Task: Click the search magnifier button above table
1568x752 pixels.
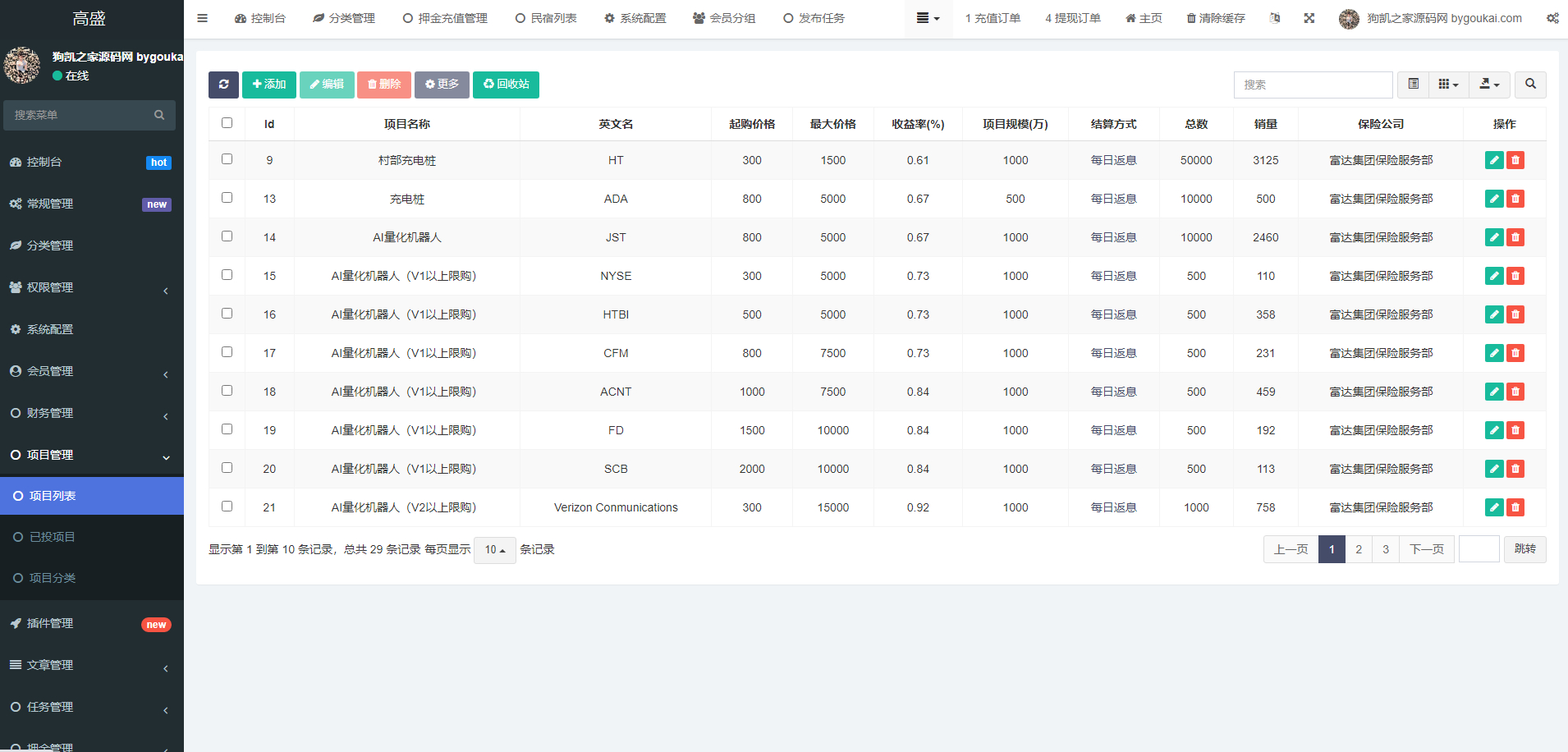Action: tap(1530, 85)
